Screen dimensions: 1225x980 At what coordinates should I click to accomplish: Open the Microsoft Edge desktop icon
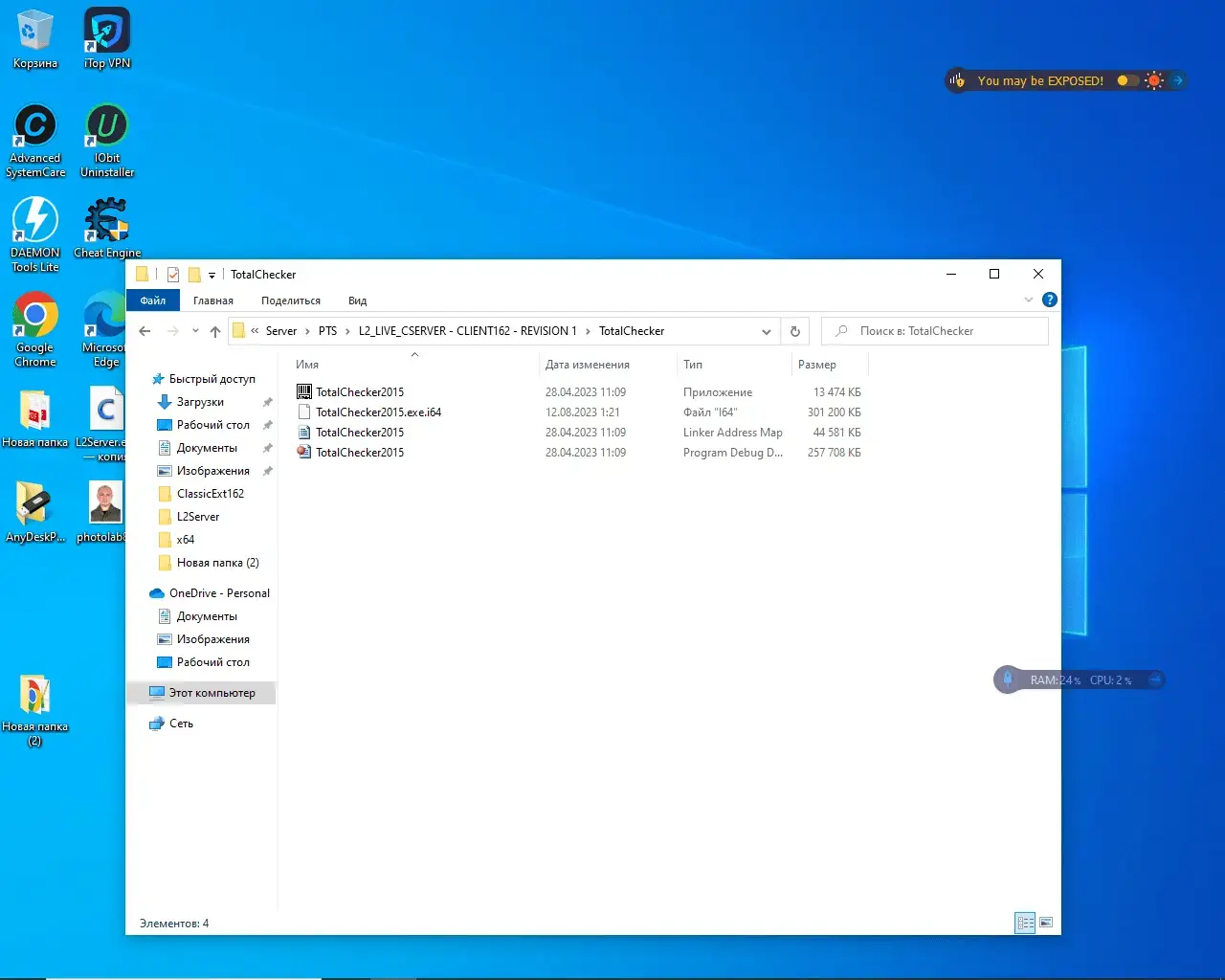click(x=103, y=329)
